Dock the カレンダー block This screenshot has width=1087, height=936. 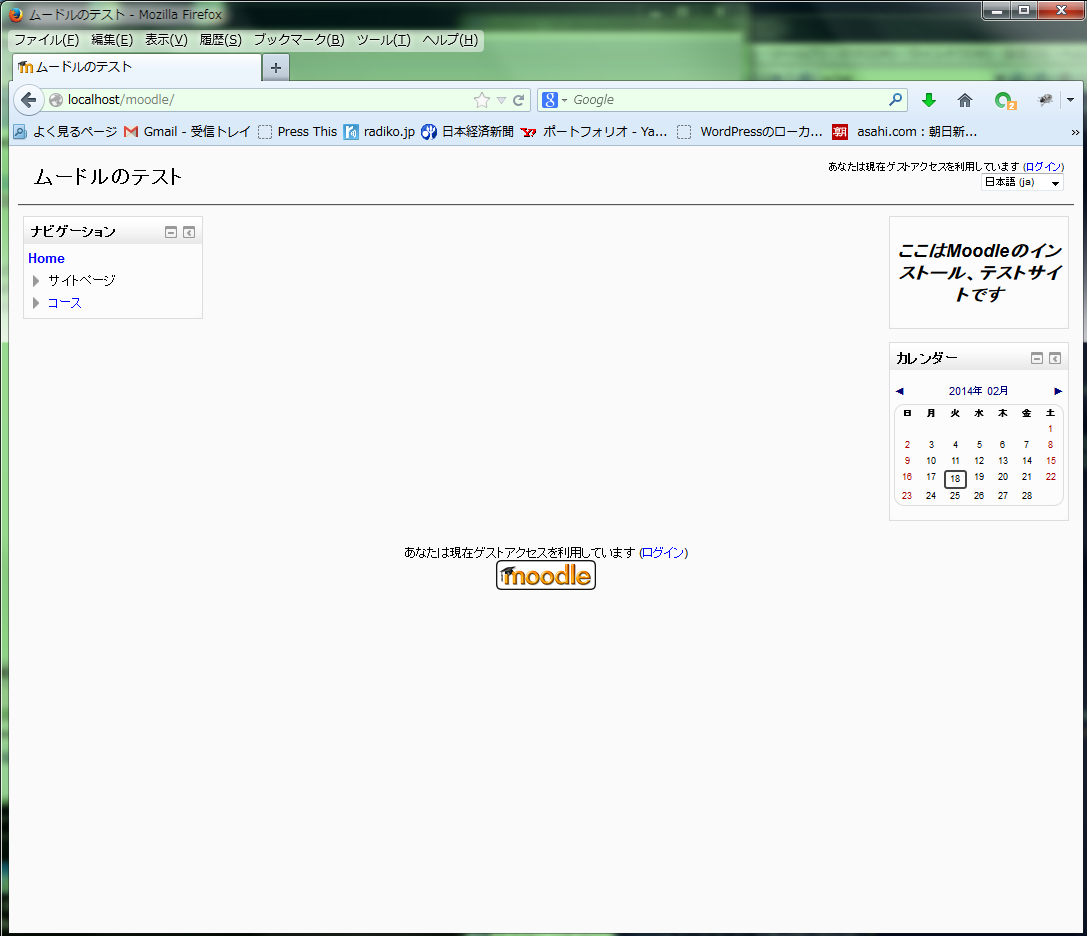(1055, 358)
